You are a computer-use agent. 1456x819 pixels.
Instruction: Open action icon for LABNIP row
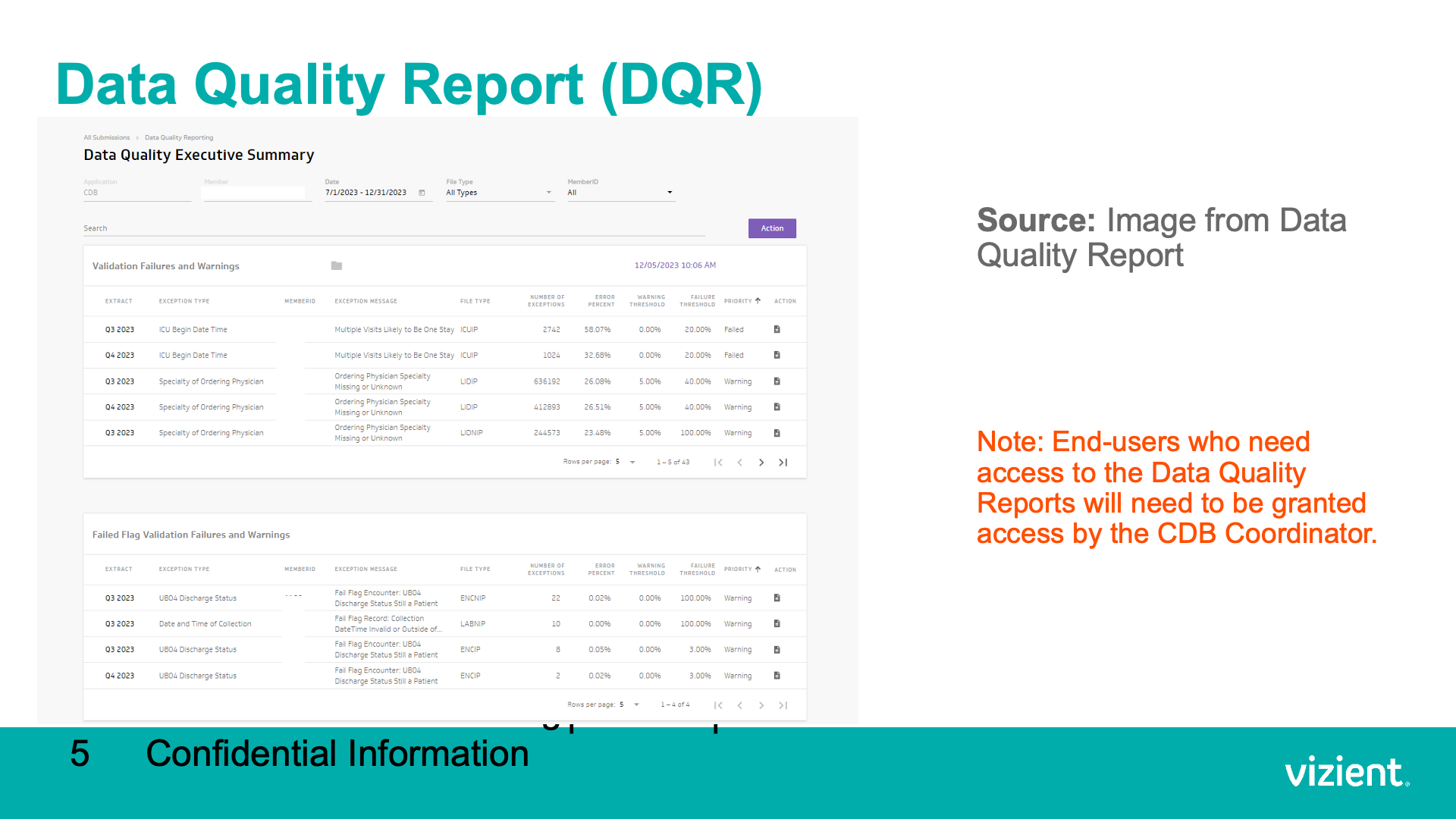[x=777, y=623]
